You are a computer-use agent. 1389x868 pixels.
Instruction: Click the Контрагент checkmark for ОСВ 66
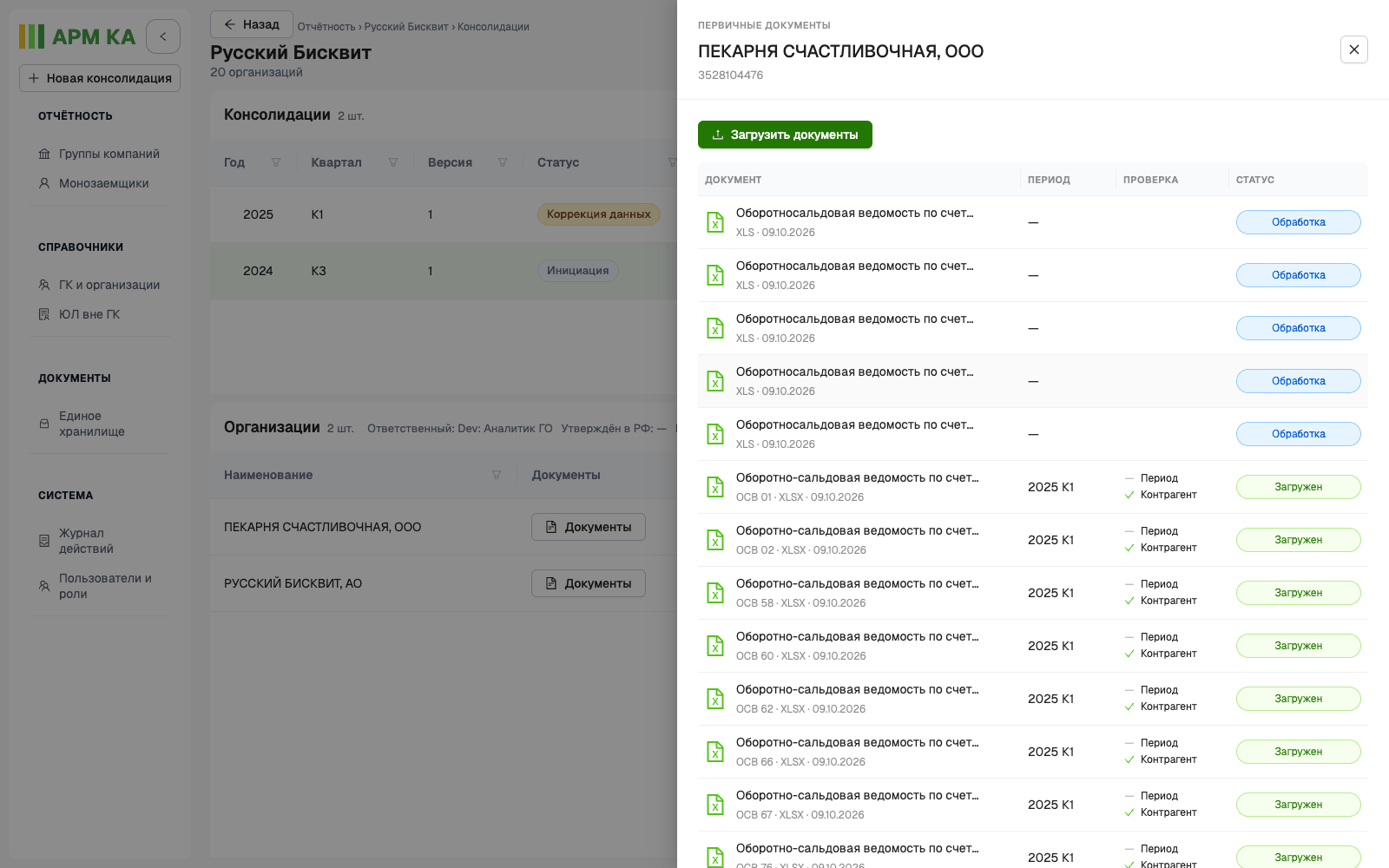(1129, 759)
